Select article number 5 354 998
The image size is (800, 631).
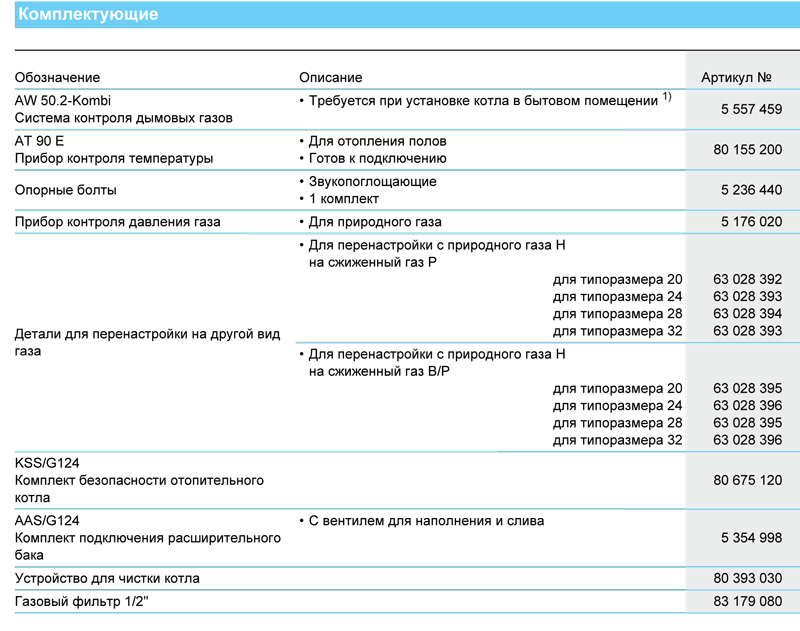[x=751, y=538]
